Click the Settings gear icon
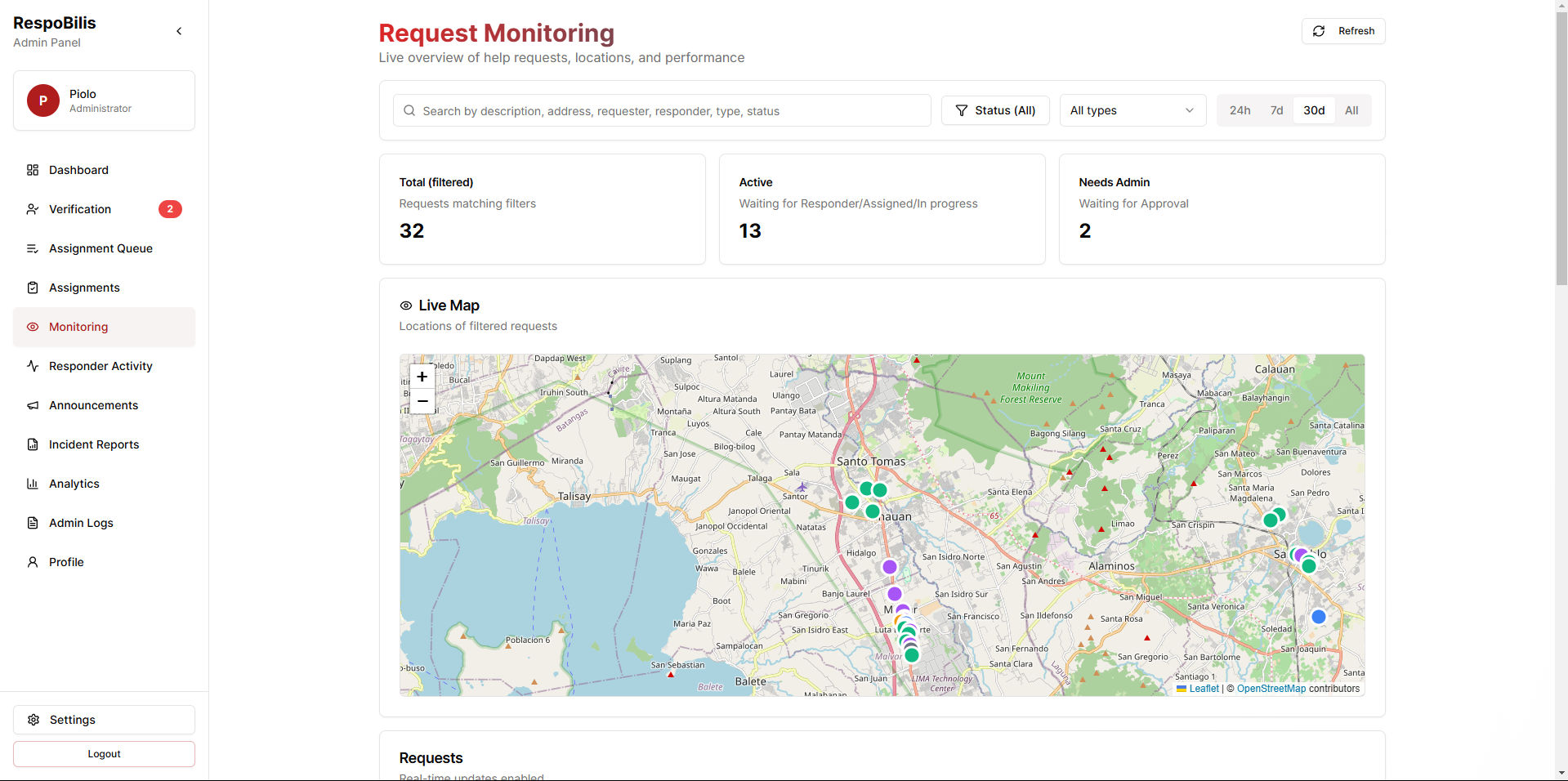1568x781 pixels. (34, 720)
